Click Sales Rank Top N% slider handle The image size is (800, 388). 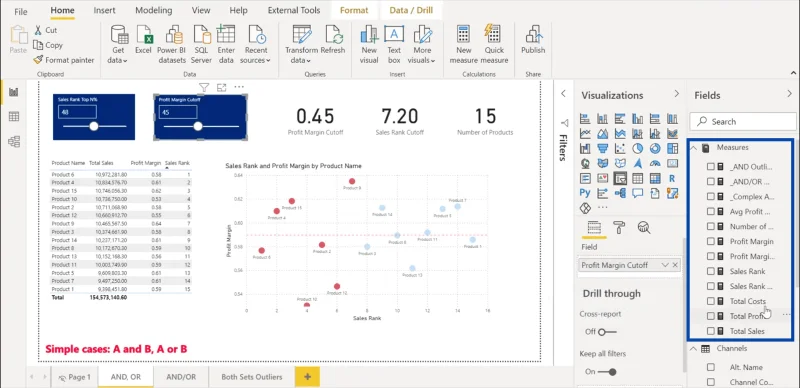pyautogui.click(x=93, y=126)
